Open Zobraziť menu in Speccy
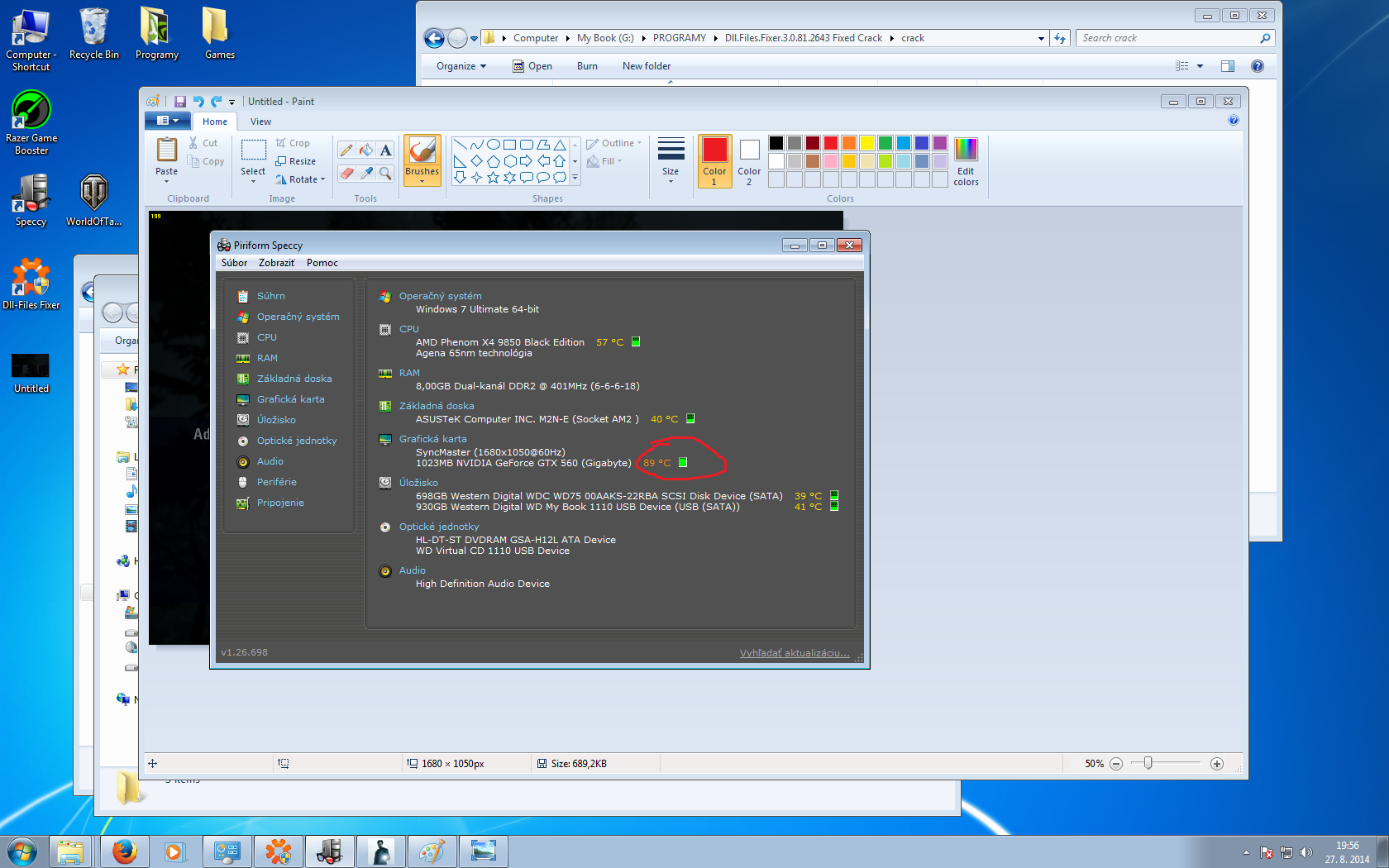 (277, 263)
